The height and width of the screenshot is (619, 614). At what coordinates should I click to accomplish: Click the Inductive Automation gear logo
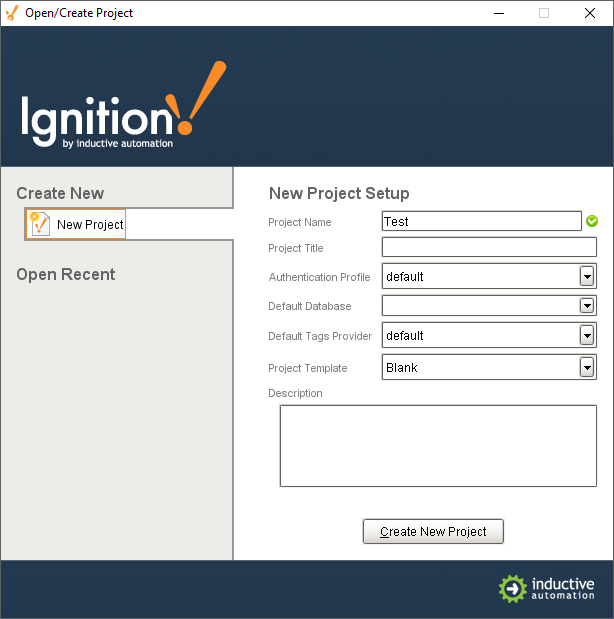tap(513, 589)
